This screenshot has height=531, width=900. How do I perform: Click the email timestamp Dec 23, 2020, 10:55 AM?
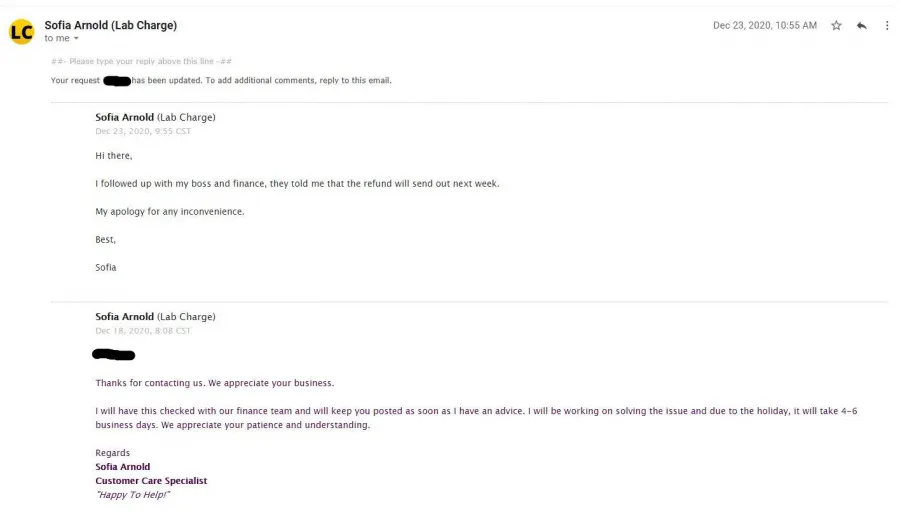tap(765, 25)
